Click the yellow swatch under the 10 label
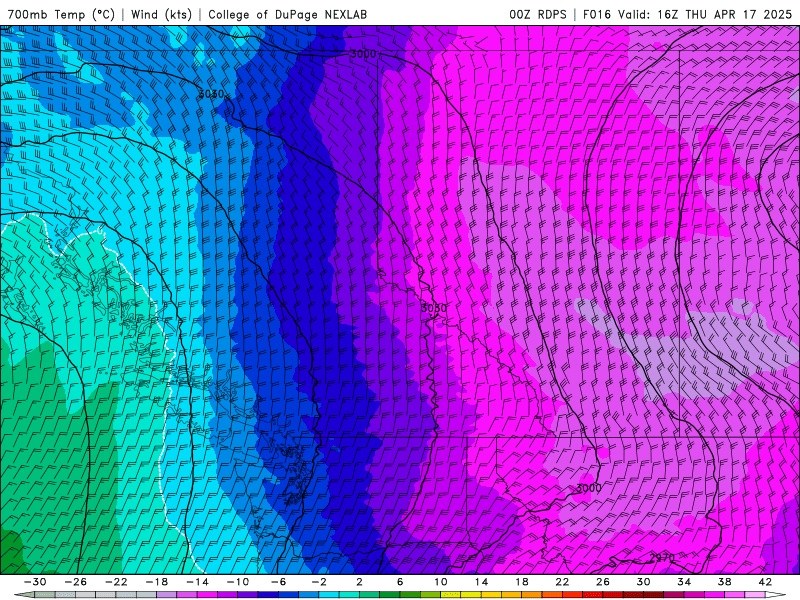Screen dimensions: 800x600 click(451, 595)
